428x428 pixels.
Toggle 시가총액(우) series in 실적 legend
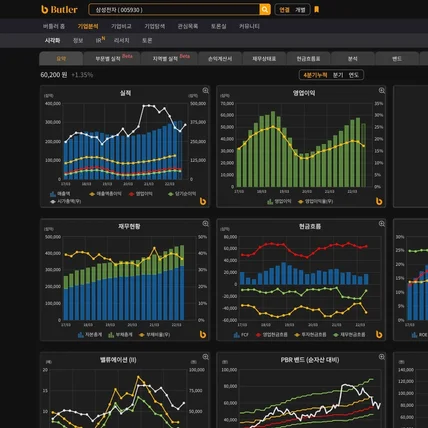66,201
